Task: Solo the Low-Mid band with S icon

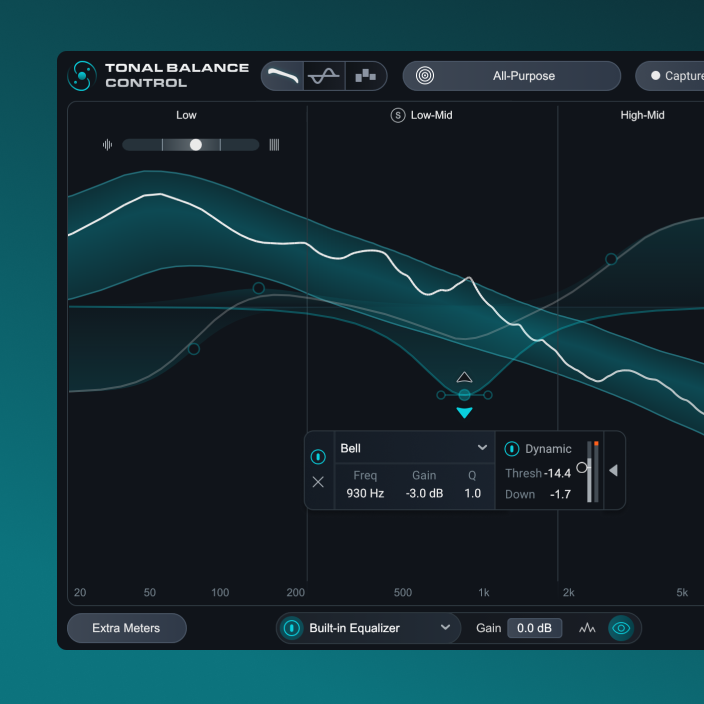Action: point(398,115)
